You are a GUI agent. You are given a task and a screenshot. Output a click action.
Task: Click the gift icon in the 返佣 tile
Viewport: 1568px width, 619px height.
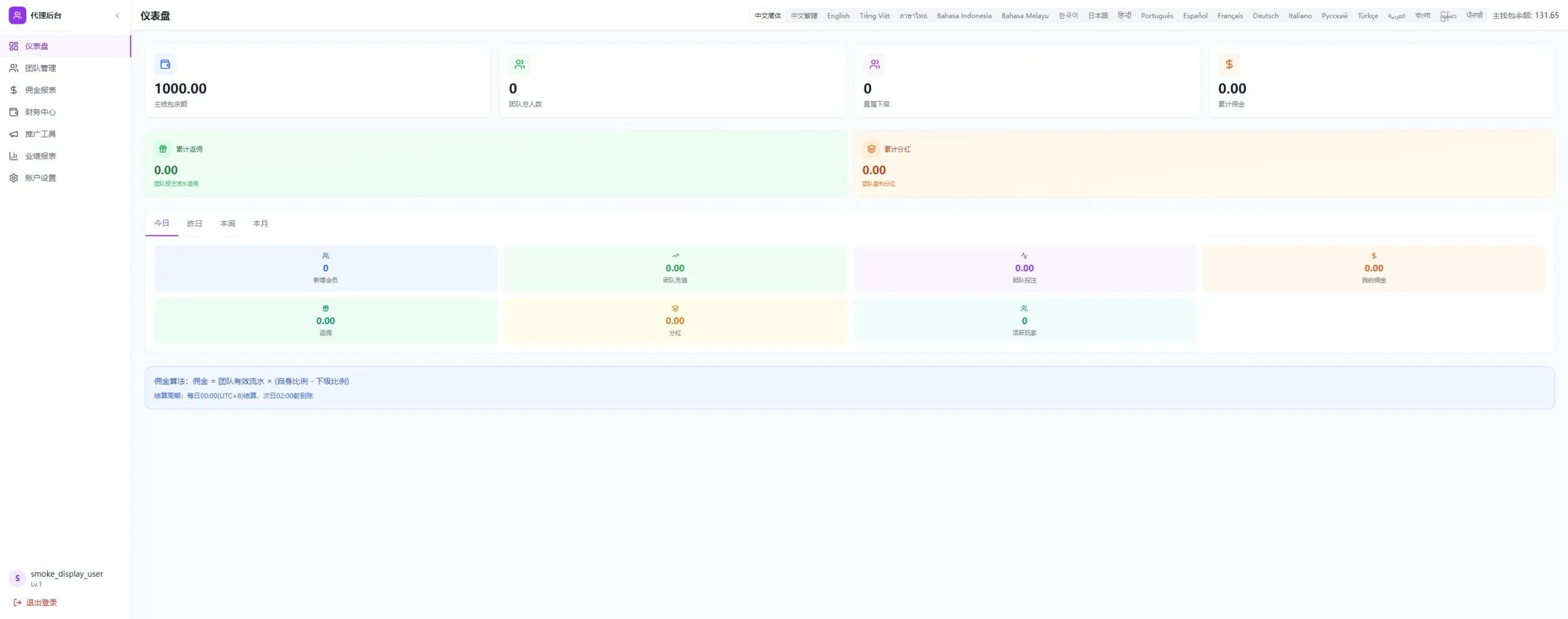(325, 308)
